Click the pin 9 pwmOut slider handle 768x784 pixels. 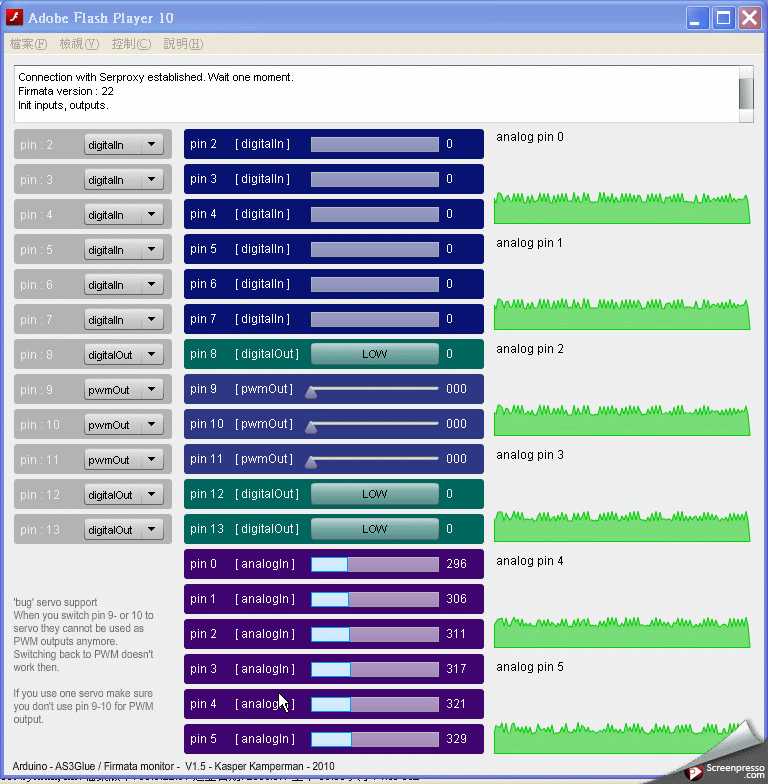(x=311, y=392)
